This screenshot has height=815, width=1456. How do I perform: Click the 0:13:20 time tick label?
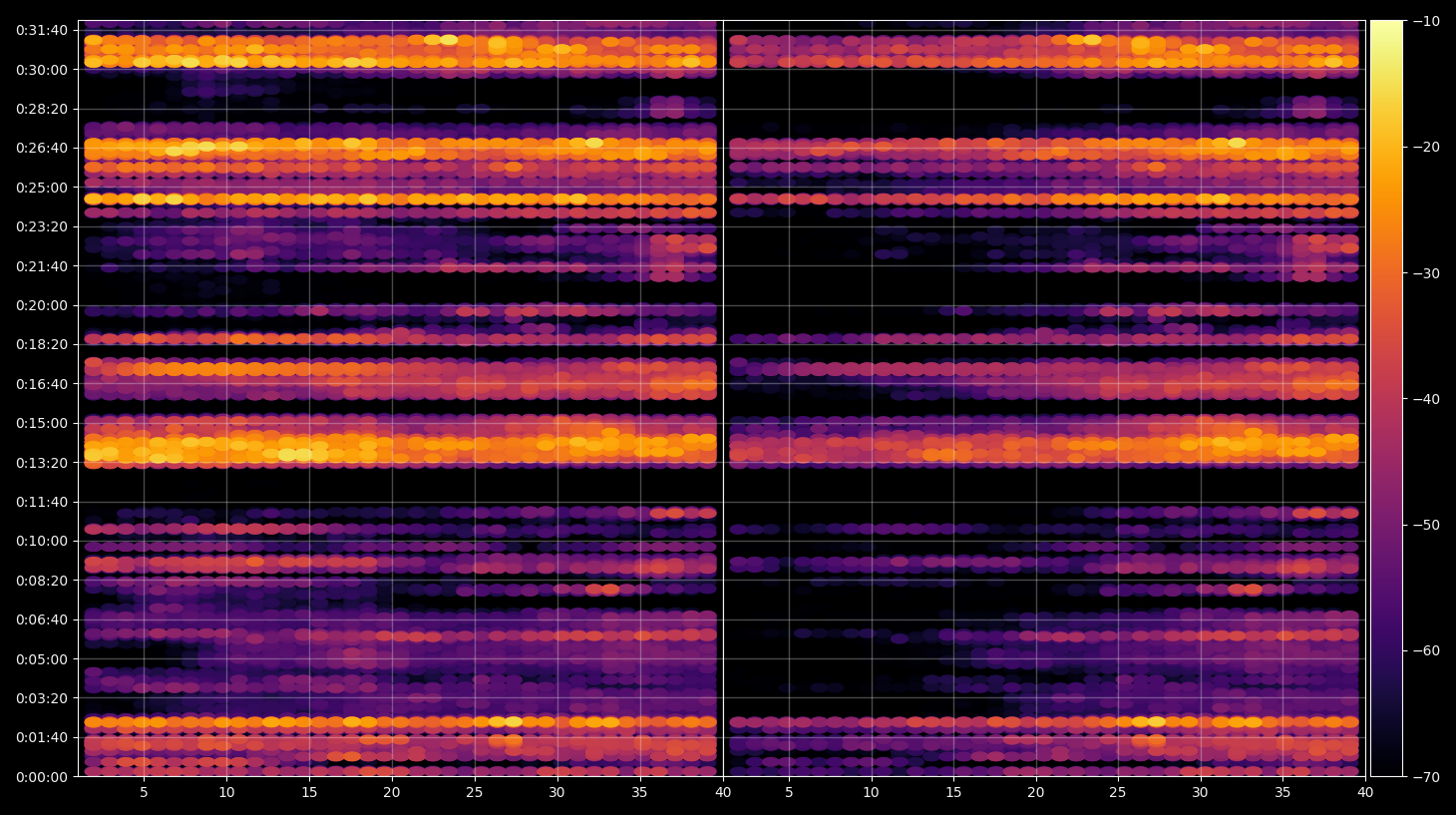point(42,463)
